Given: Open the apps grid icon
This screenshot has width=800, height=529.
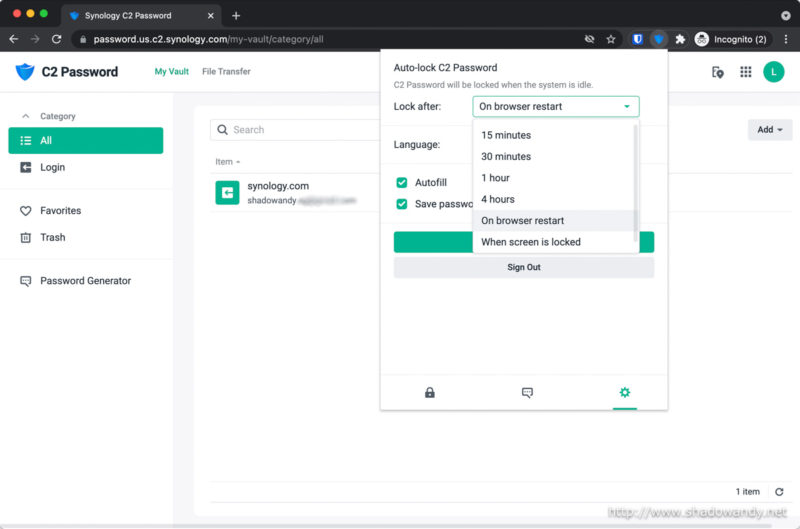Looking at the screenshot, I should 745,72.
